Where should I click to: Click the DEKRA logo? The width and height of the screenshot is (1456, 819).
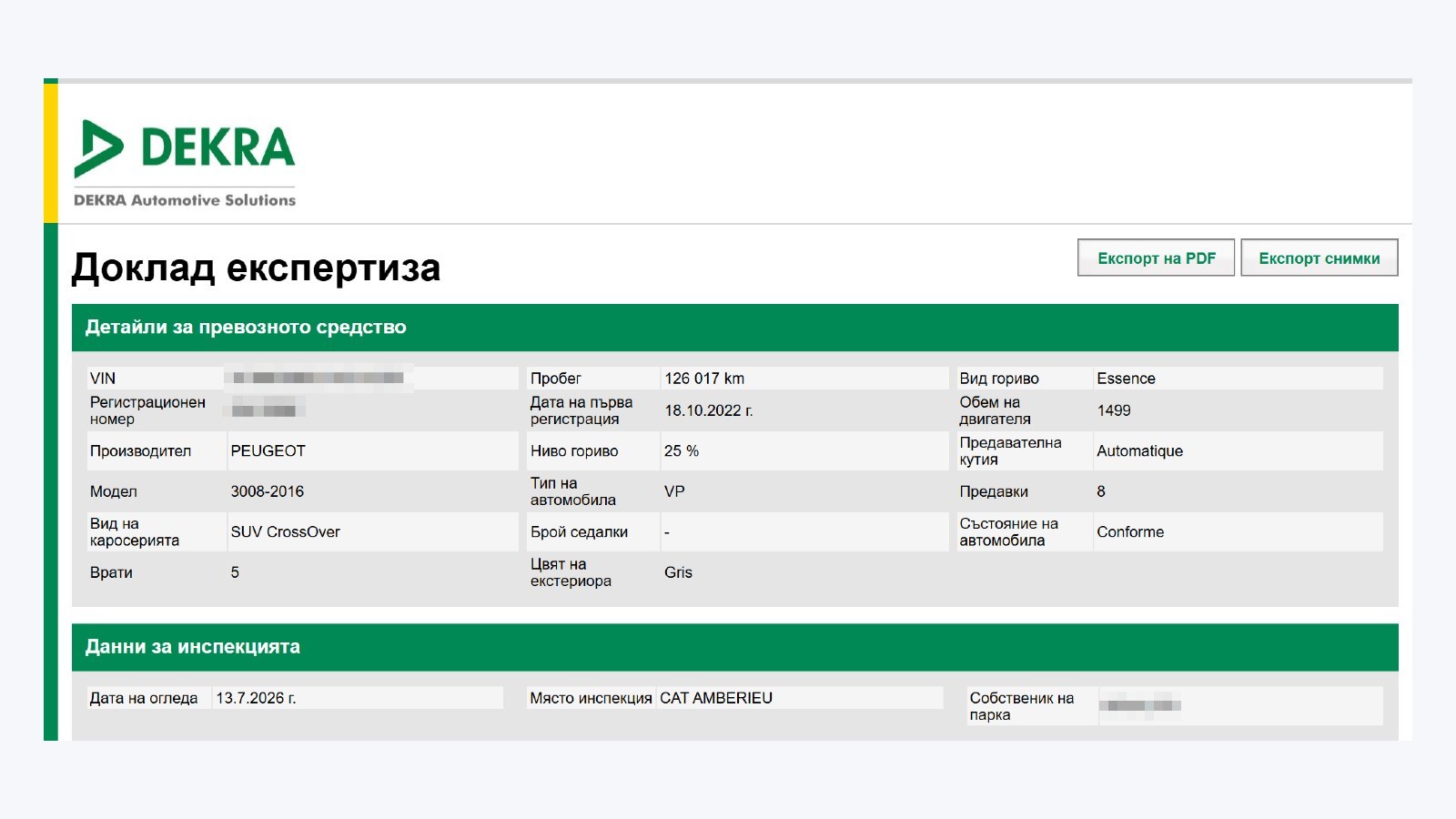tap(185, 148)
